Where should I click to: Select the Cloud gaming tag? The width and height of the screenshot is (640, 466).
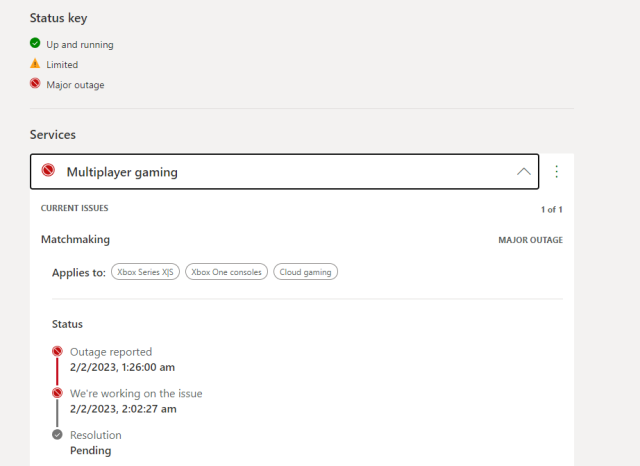(307, 272)
